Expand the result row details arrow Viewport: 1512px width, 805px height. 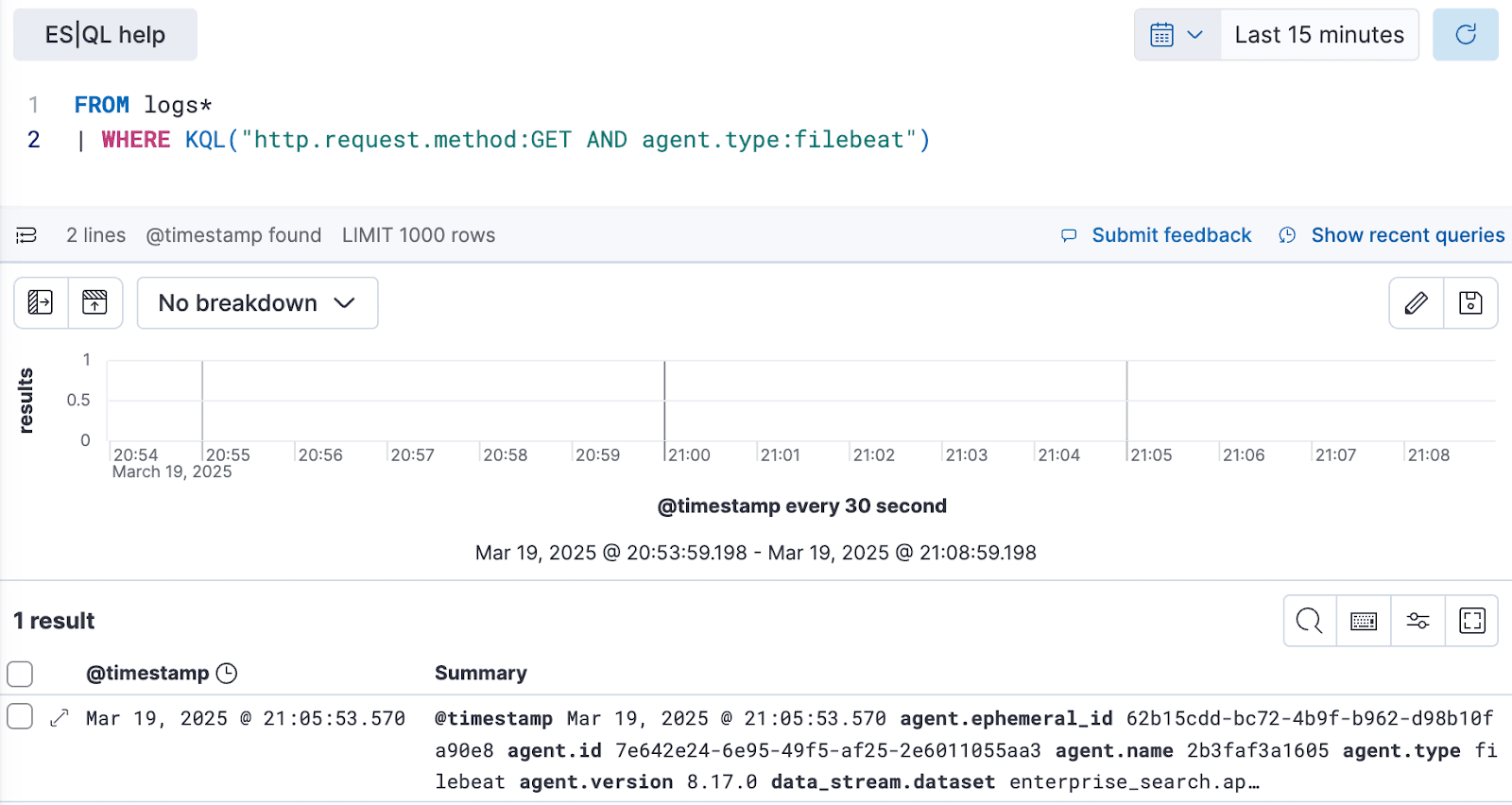[x=58, y=717]
